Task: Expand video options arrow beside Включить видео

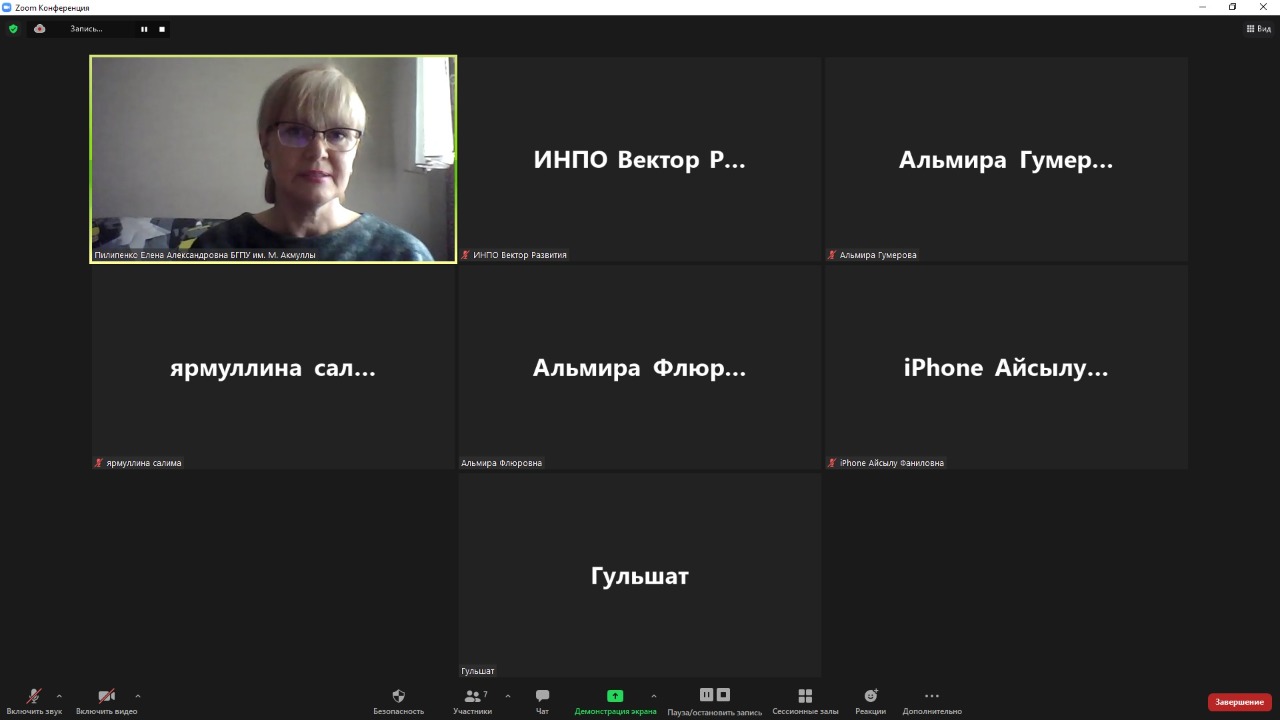Action: pyautogui.click(x=137, y=696)
